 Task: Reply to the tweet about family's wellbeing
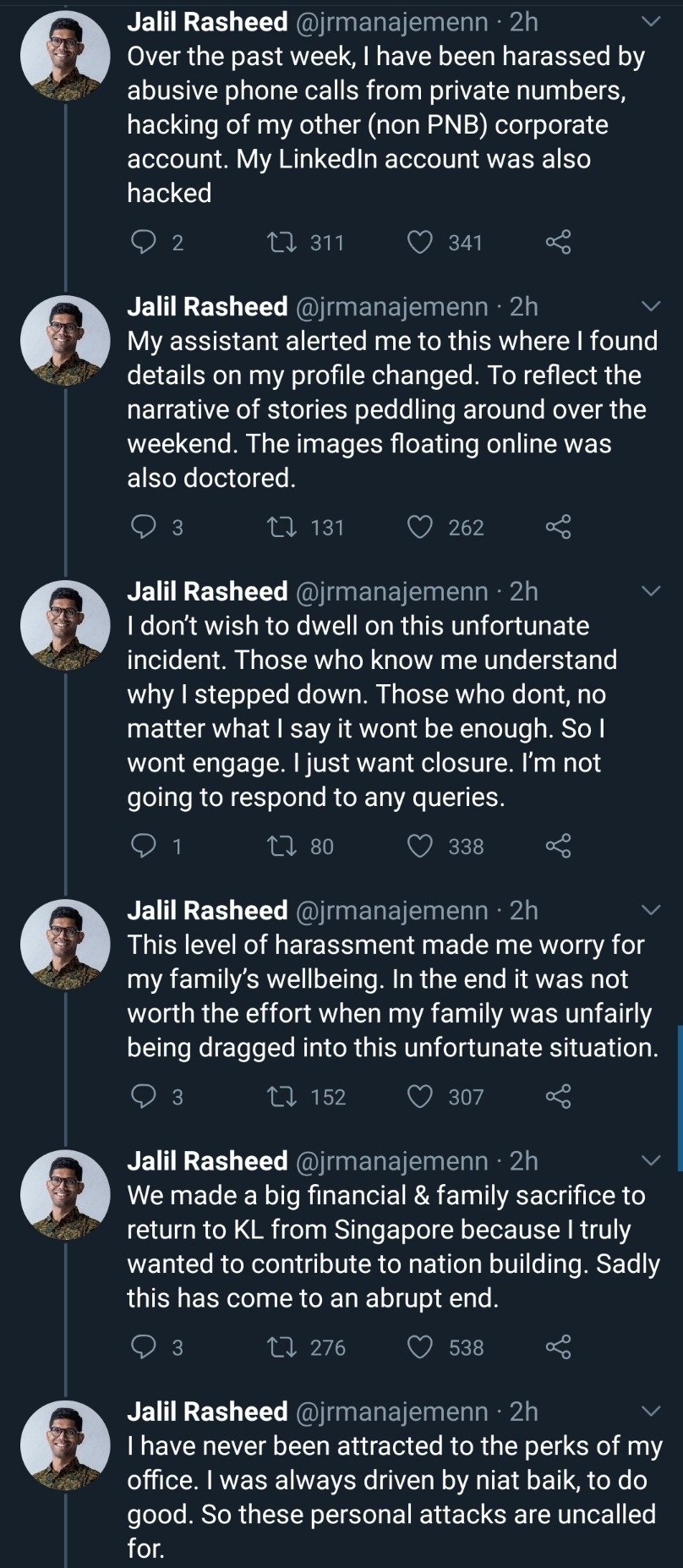click(143, 1097)
